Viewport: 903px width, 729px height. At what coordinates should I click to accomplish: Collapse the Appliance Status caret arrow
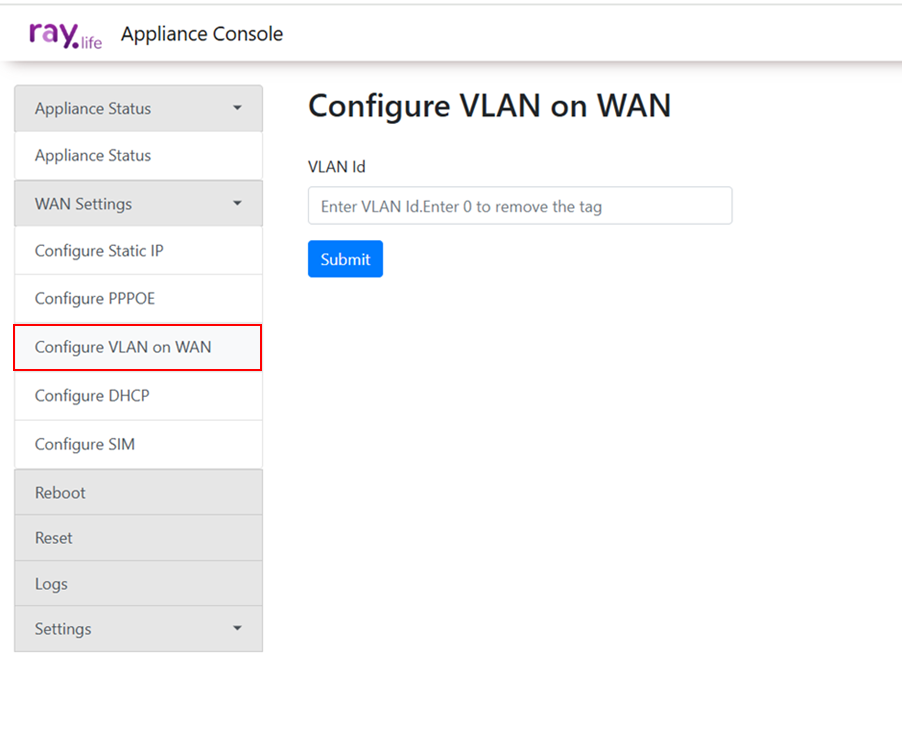[x=237, y=108]
